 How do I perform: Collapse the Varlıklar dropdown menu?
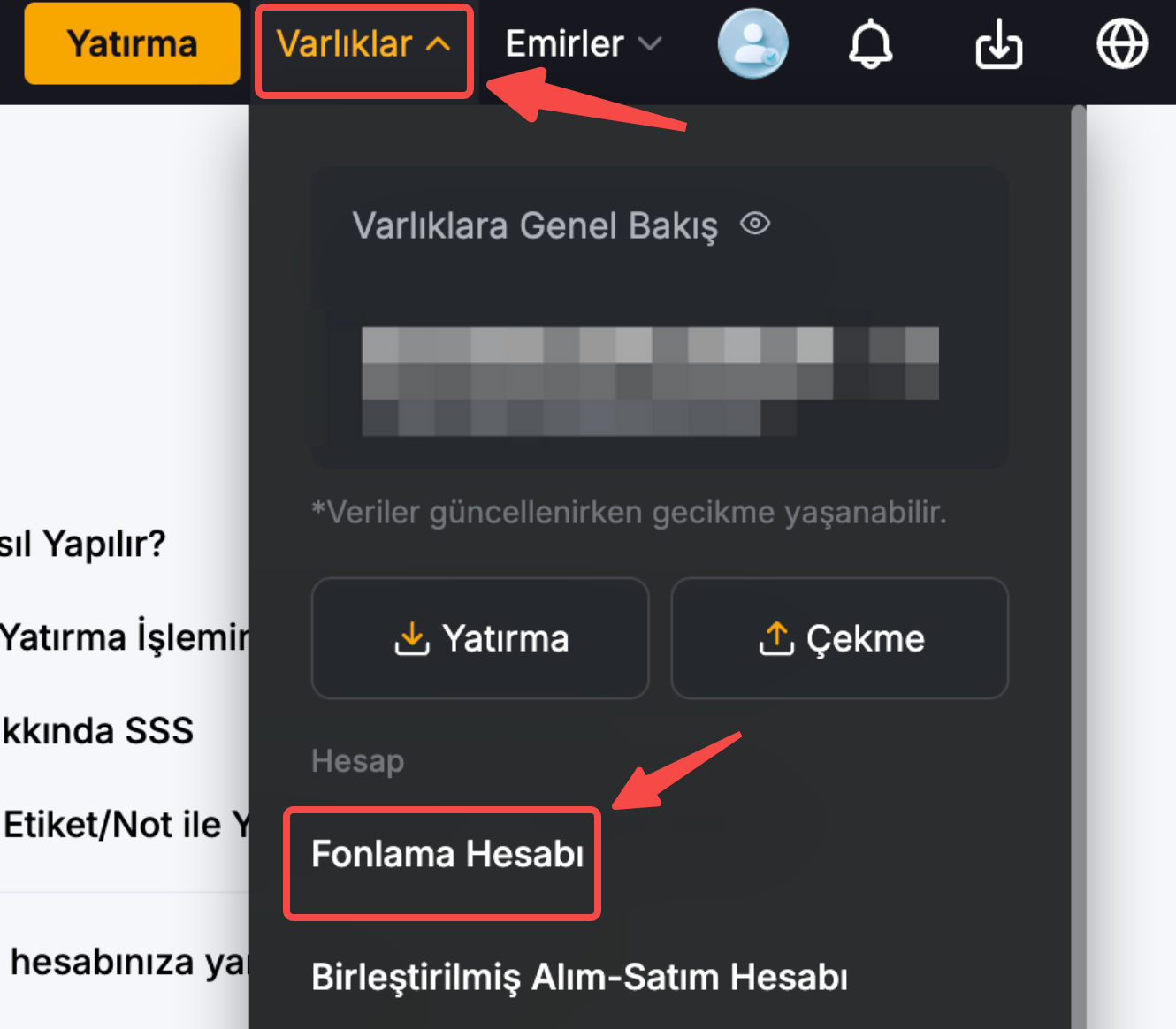pos(363,44)
